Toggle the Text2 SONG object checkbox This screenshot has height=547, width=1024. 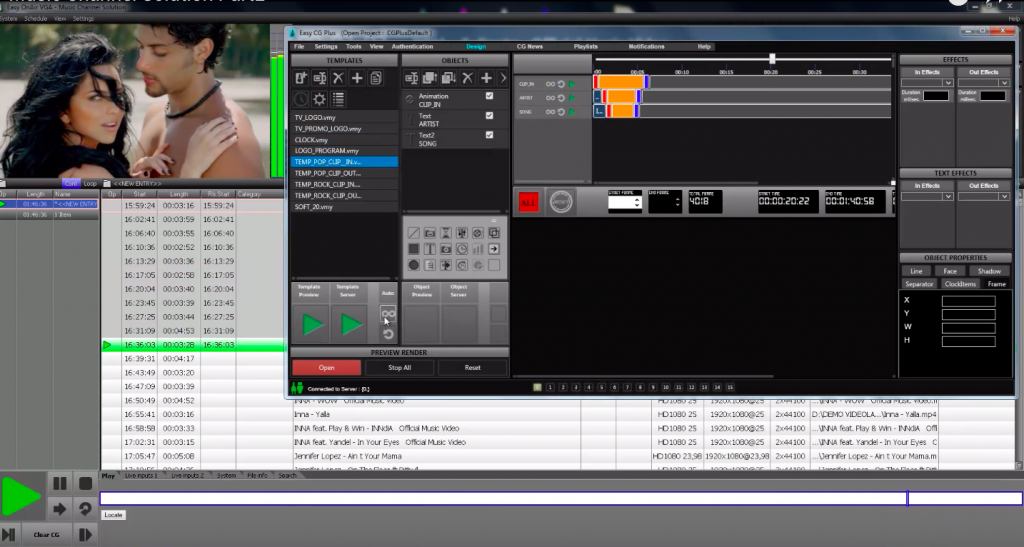pyautogui.click(x=489, y=135)
